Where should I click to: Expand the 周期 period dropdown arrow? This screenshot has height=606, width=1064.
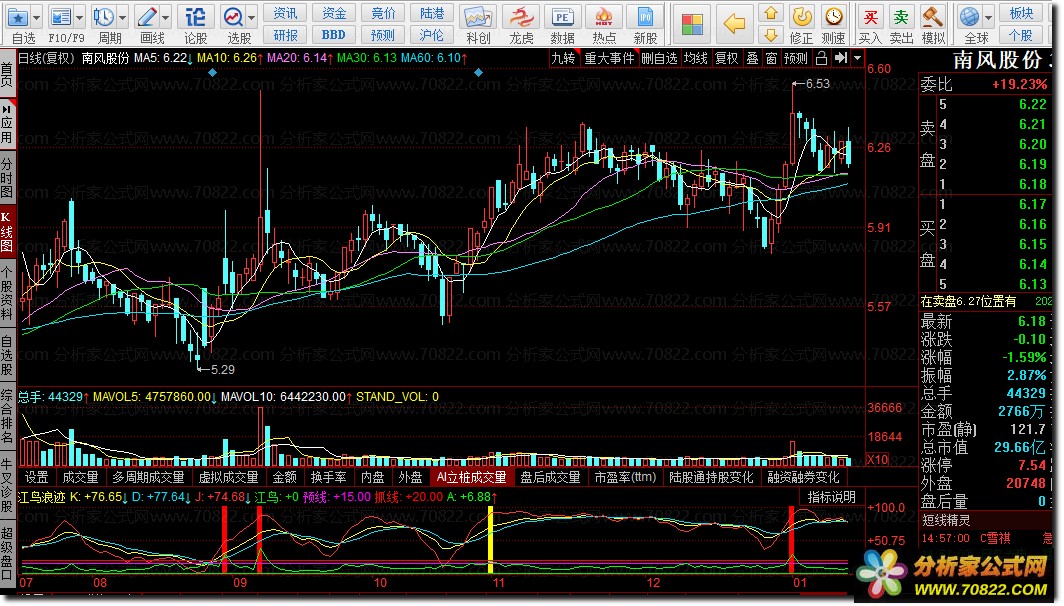[x=123, y=18]
